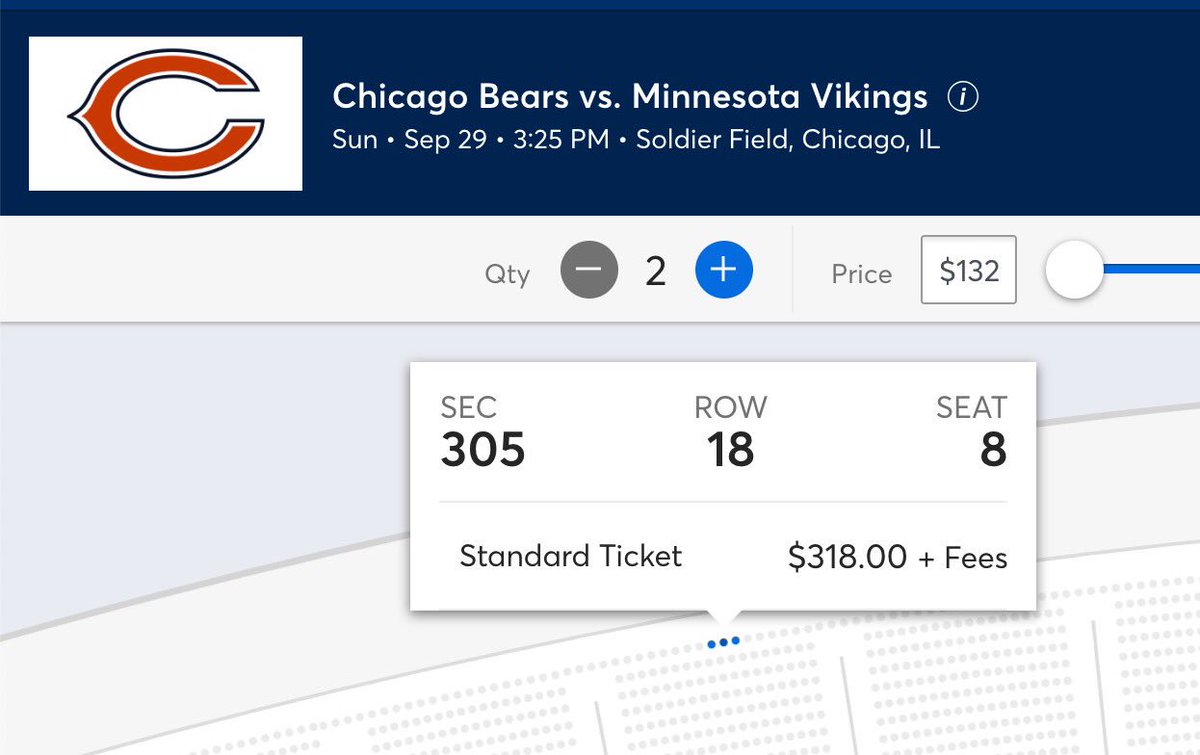Increase ticket quantity with the plus button
Image resolution: width=1200 pixels, height=755 pixels.
pyautogui.click(x=724, y=270)
